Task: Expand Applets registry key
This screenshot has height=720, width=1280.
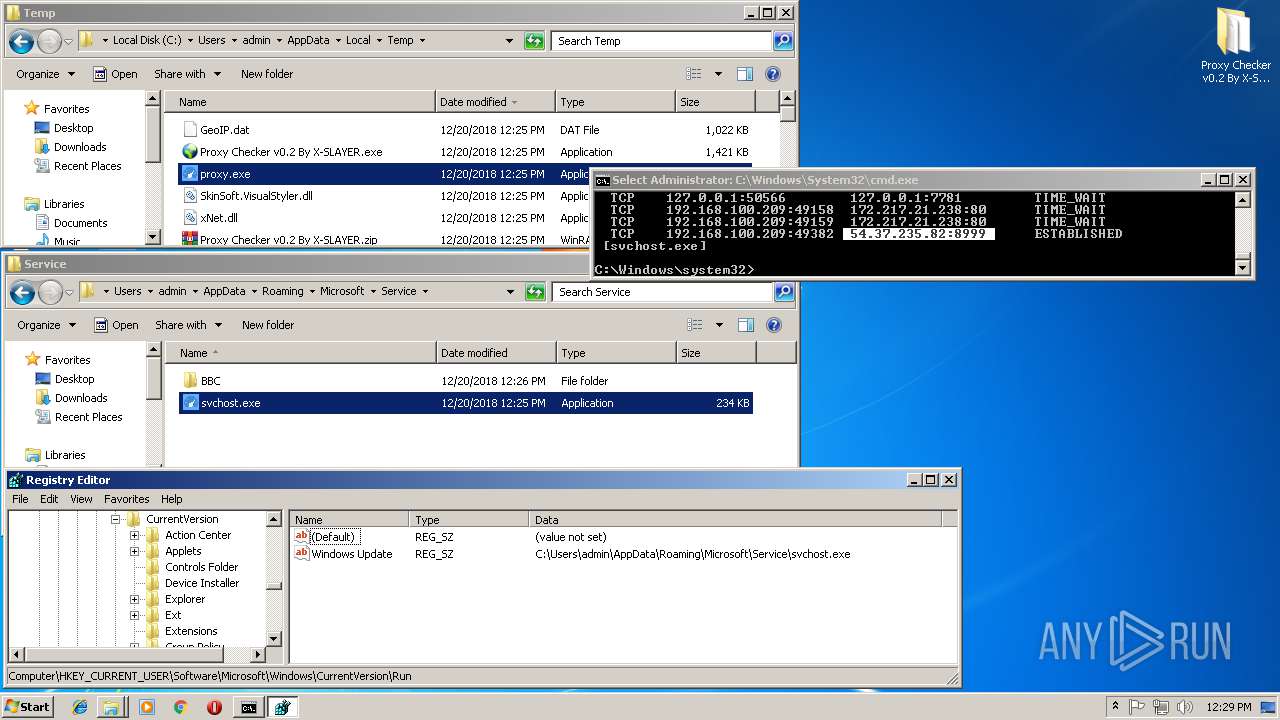Action: (134, 551)
